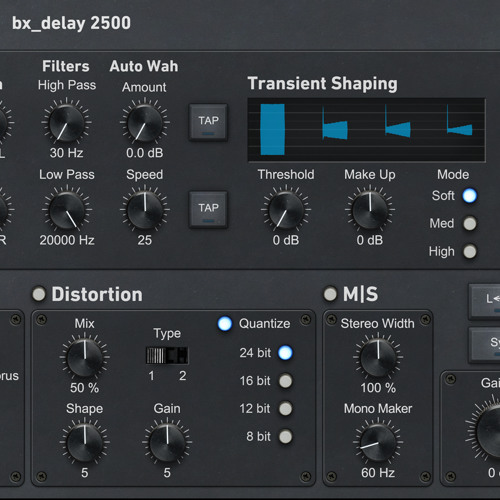Click the Transient Shaping waveform display
500x500 pixels.
(366, 130)
